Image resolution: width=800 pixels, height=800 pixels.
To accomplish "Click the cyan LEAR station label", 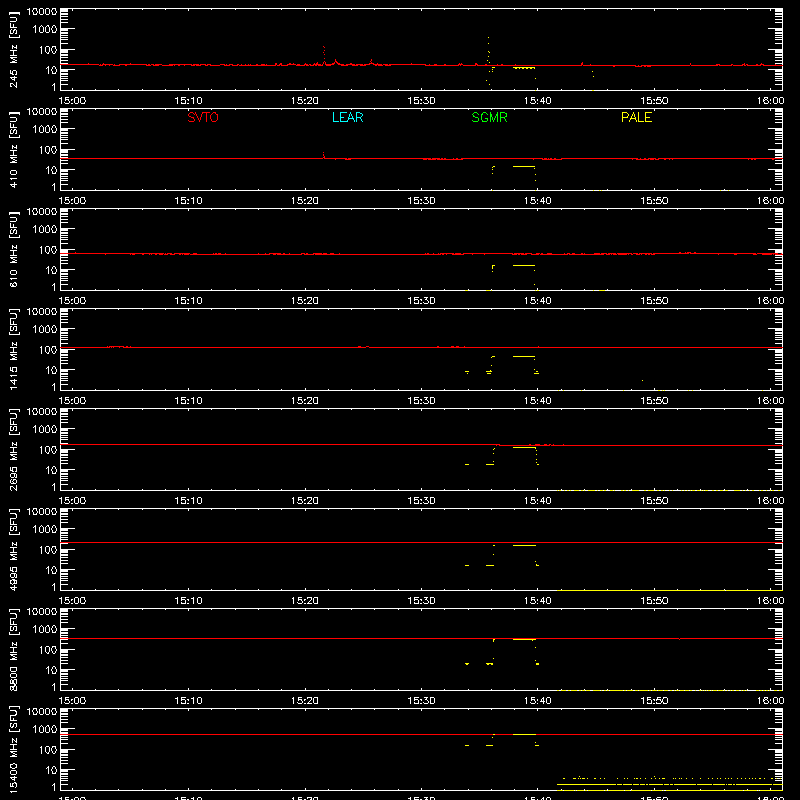I will (347, 117).
